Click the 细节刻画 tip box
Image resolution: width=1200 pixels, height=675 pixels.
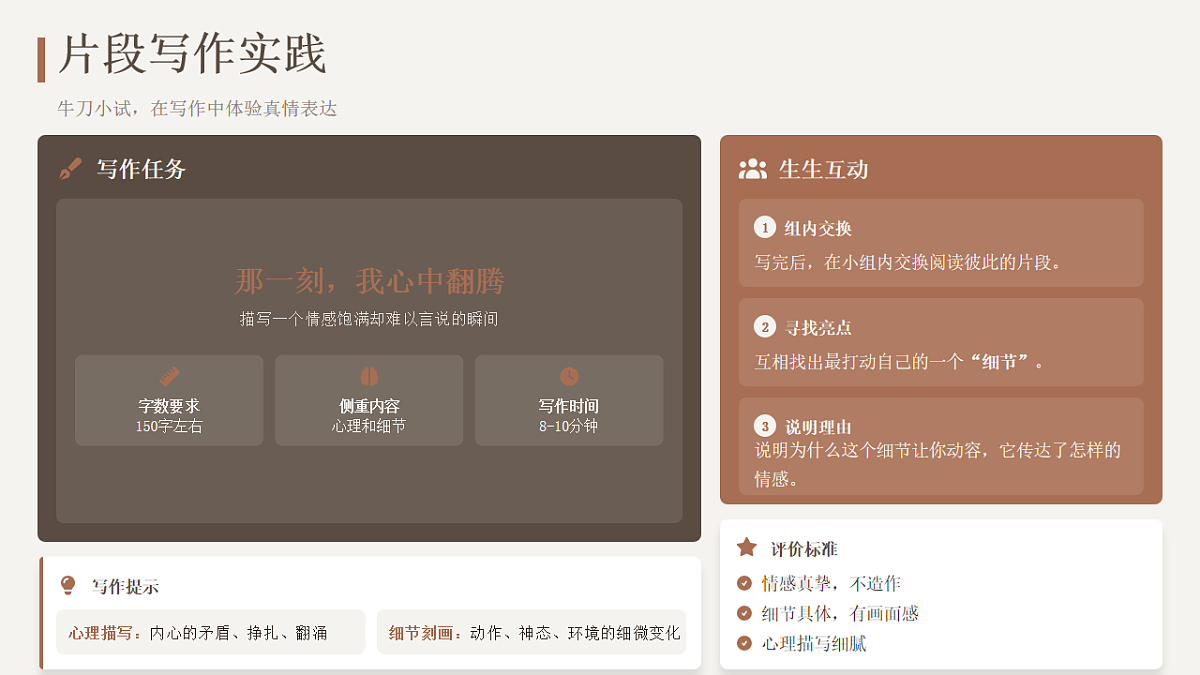click(531, 632)
